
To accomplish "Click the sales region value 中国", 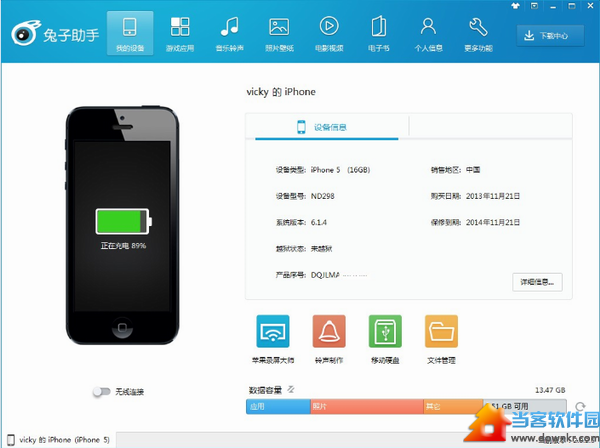I will (x=473, y=170).
